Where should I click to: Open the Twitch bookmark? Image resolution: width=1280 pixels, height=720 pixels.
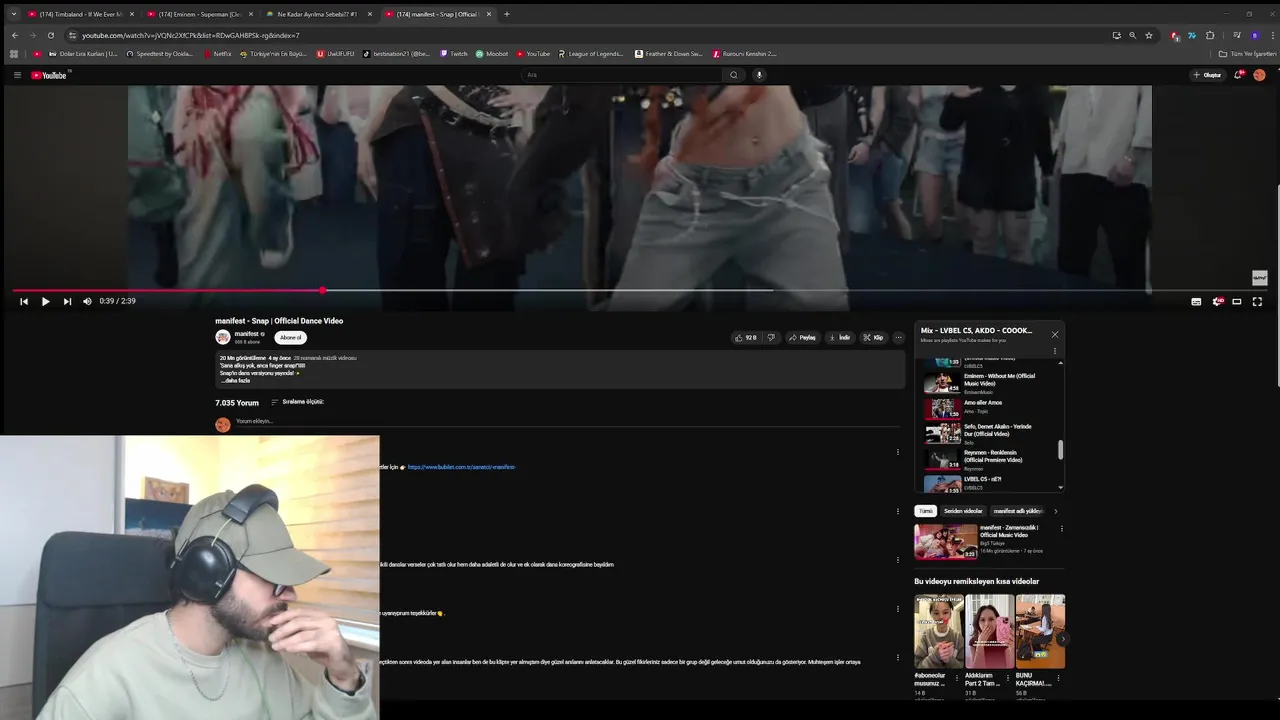[x=453, y=54]
